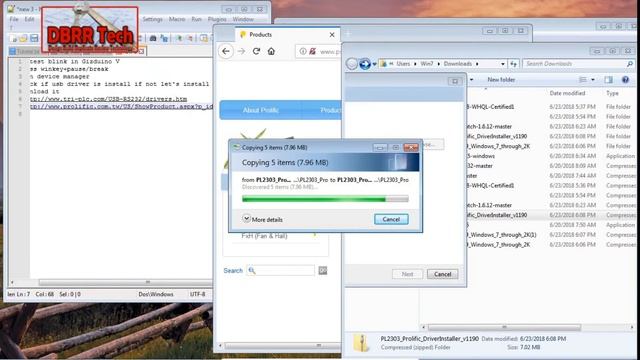The width and height of the screenshot is (640, 360).
Task: Click the browser forward arrow
Action: 242,51
